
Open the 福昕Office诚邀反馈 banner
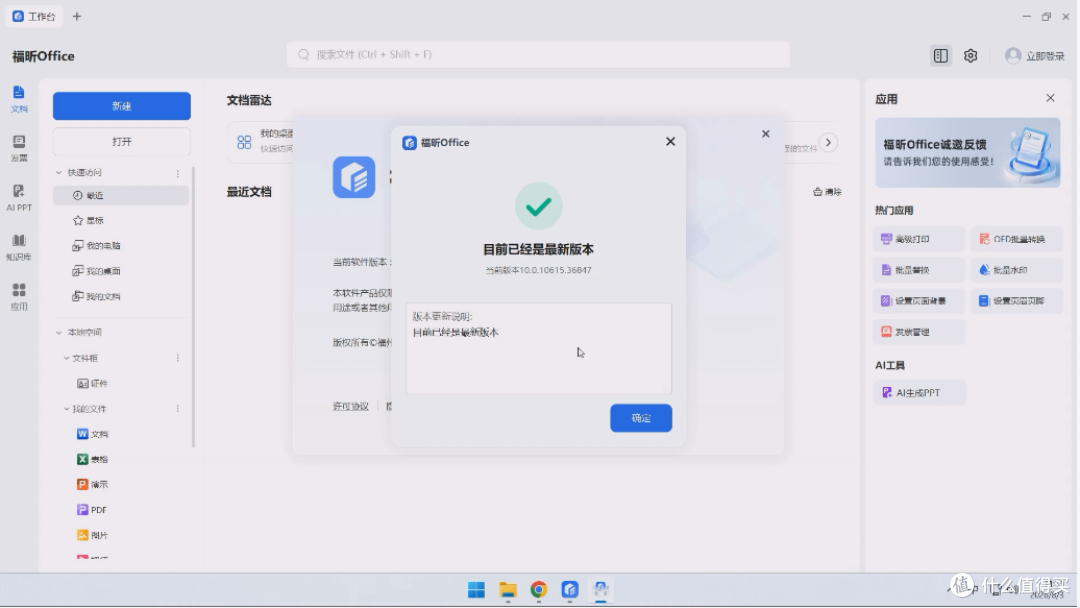[x=968, y=153]
